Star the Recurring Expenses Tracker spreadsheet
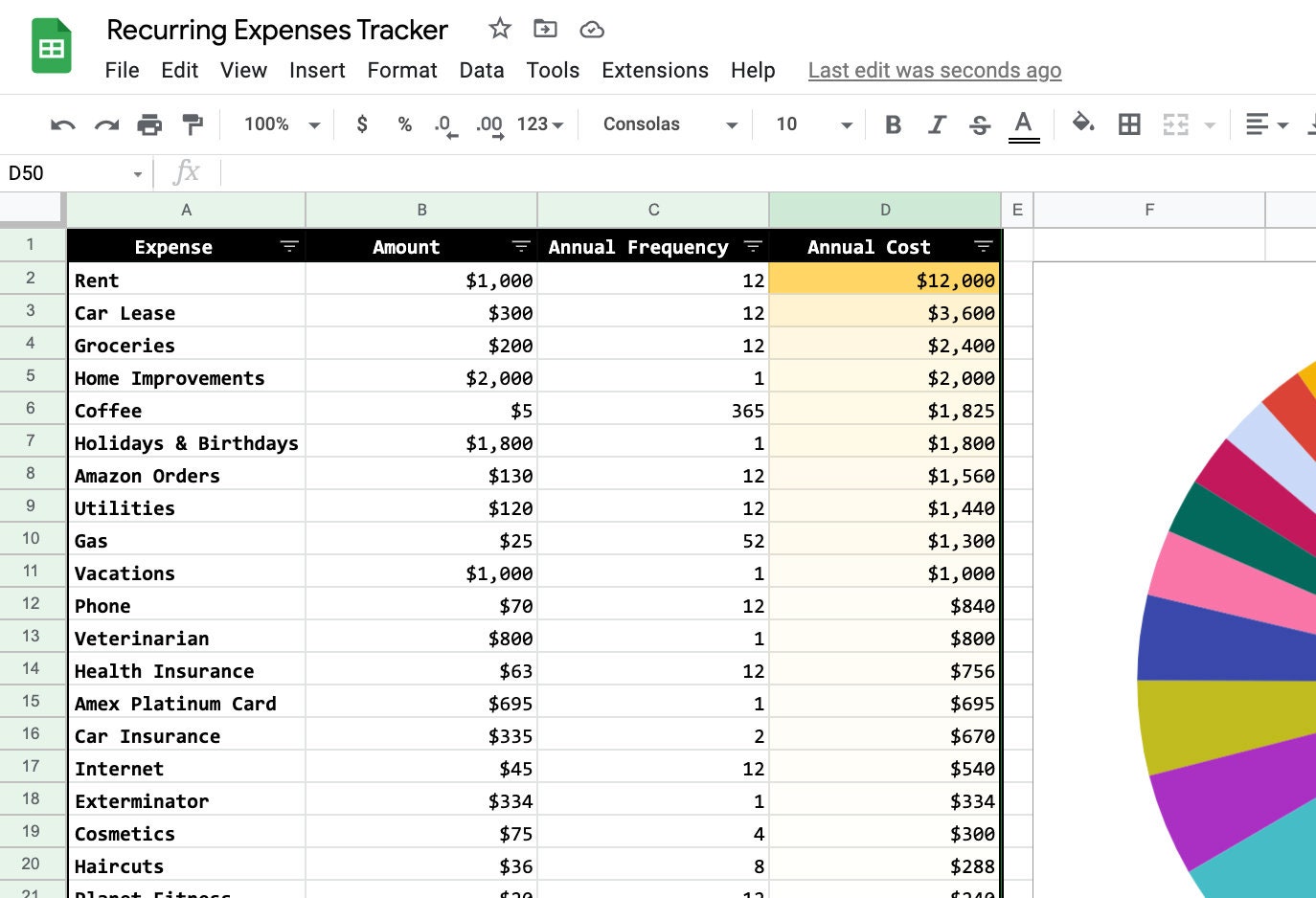 click(x=499, y=30)
